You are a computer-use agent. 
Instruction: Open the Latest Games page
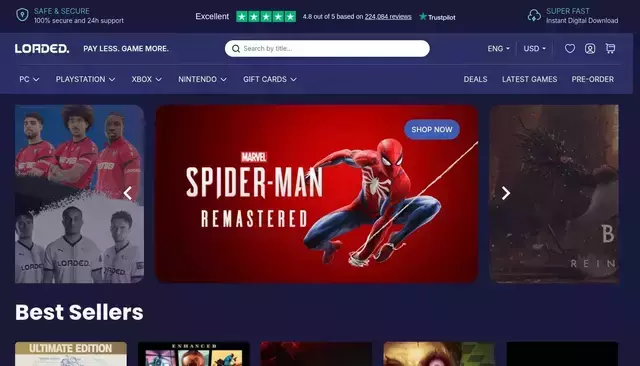click(529, 79)
